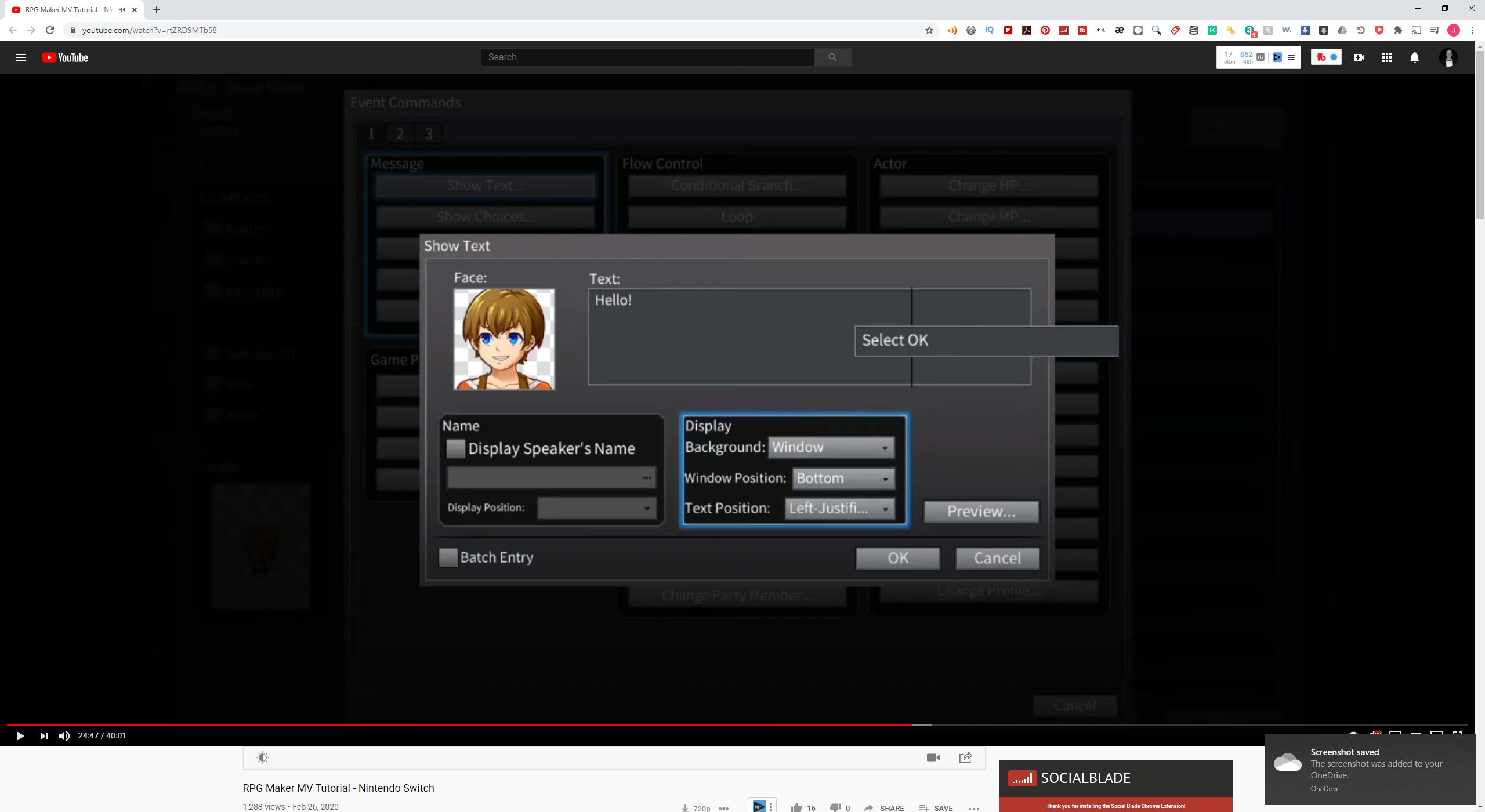This screenshot has height=812, width=1485.
Task: Skip to the next video
Action: click(x=44, y=736)
